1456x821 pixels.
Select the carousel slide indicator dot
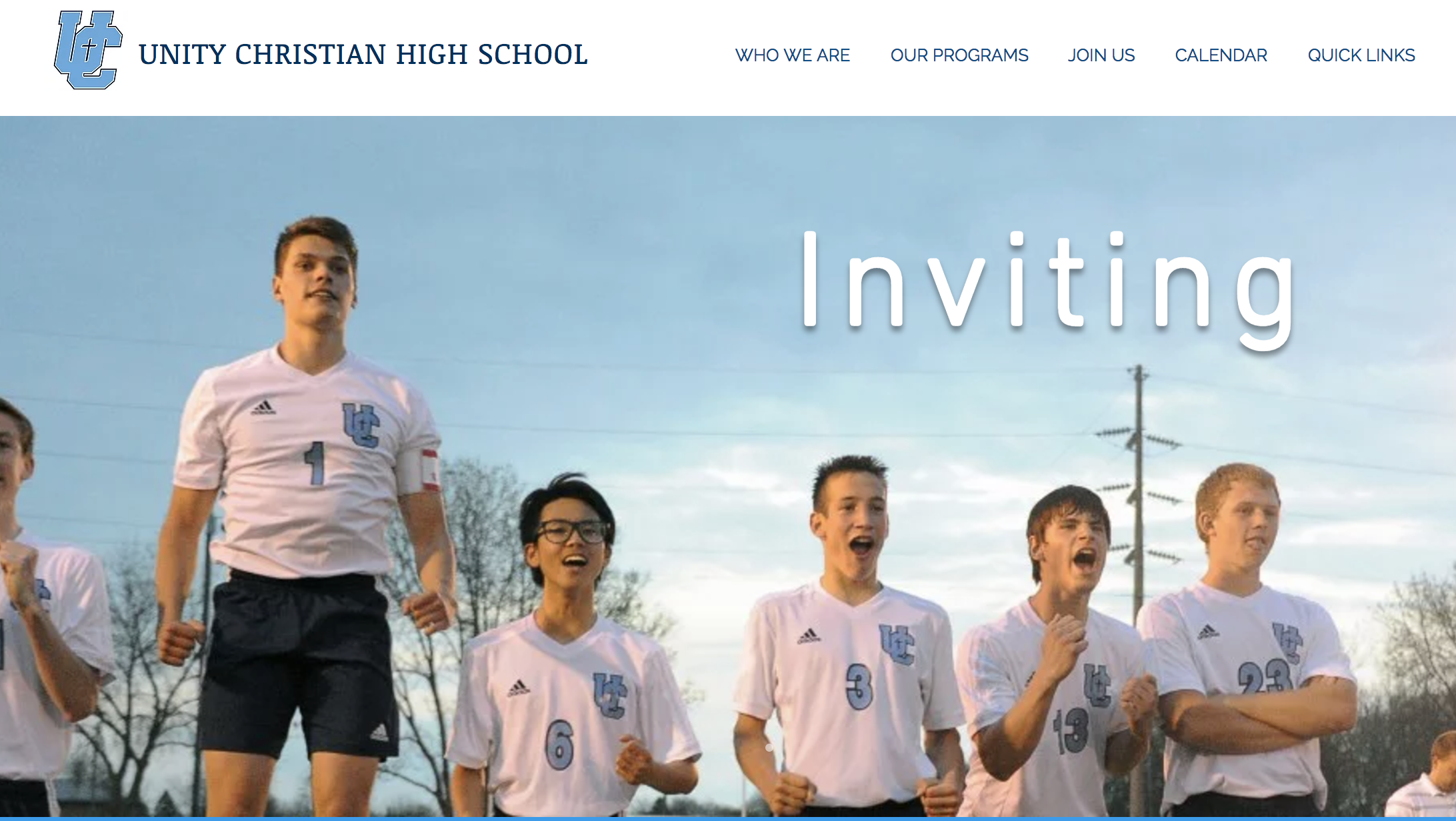(x=769, y=748)
